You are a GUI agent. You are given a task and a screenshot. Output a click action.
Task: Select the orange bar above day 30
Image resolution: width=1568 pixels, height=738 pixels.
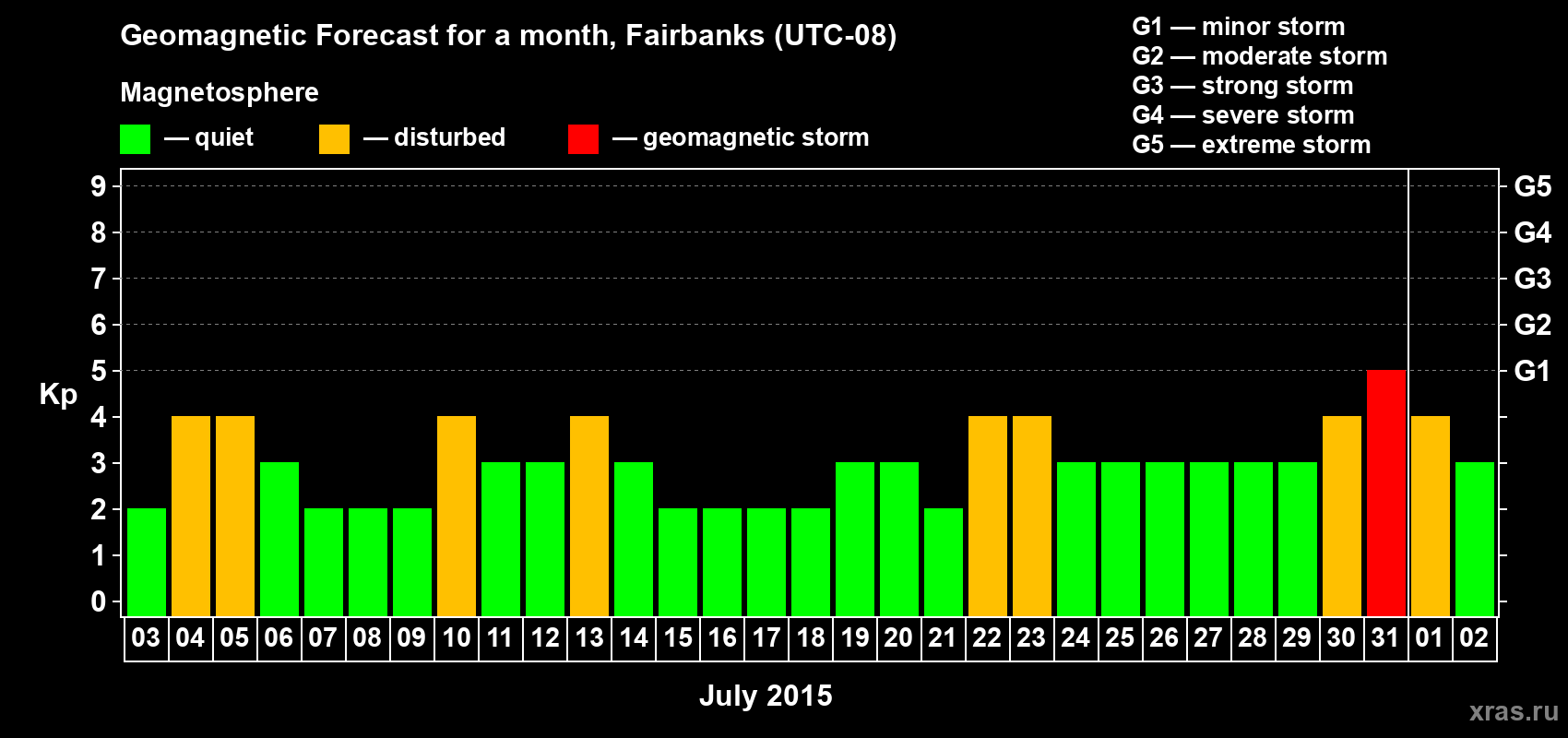tap(1342, 516)
